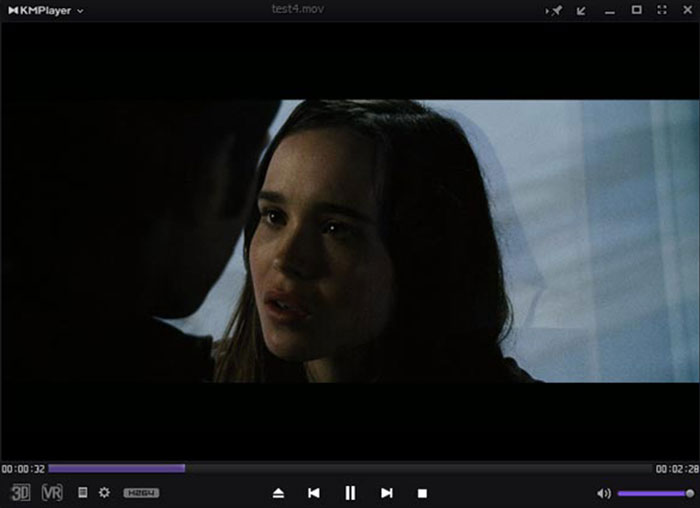Minimize the player window
This screenshot has height=508, width=700.
pos(609,10)
